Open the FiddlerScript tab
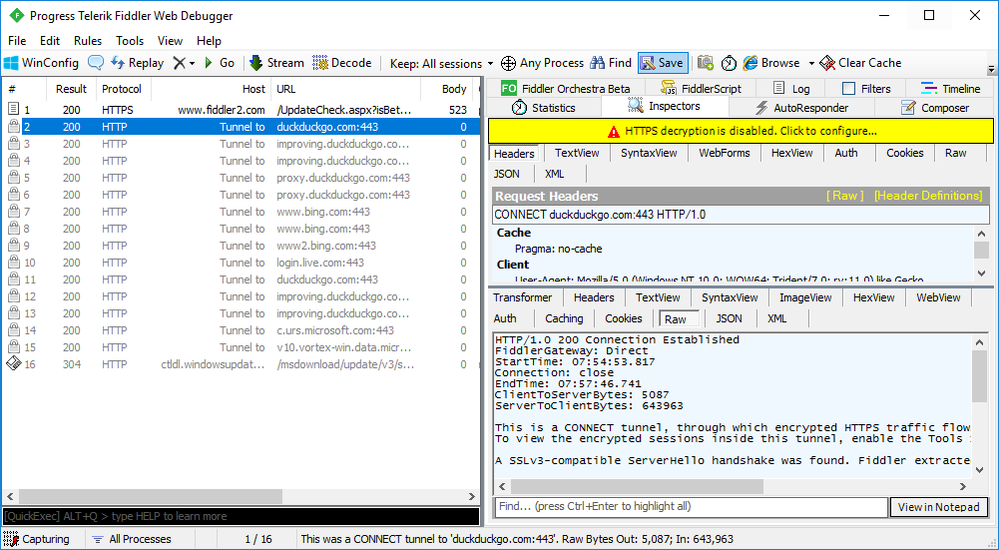999x550 pixels. [x=701, y=89]
